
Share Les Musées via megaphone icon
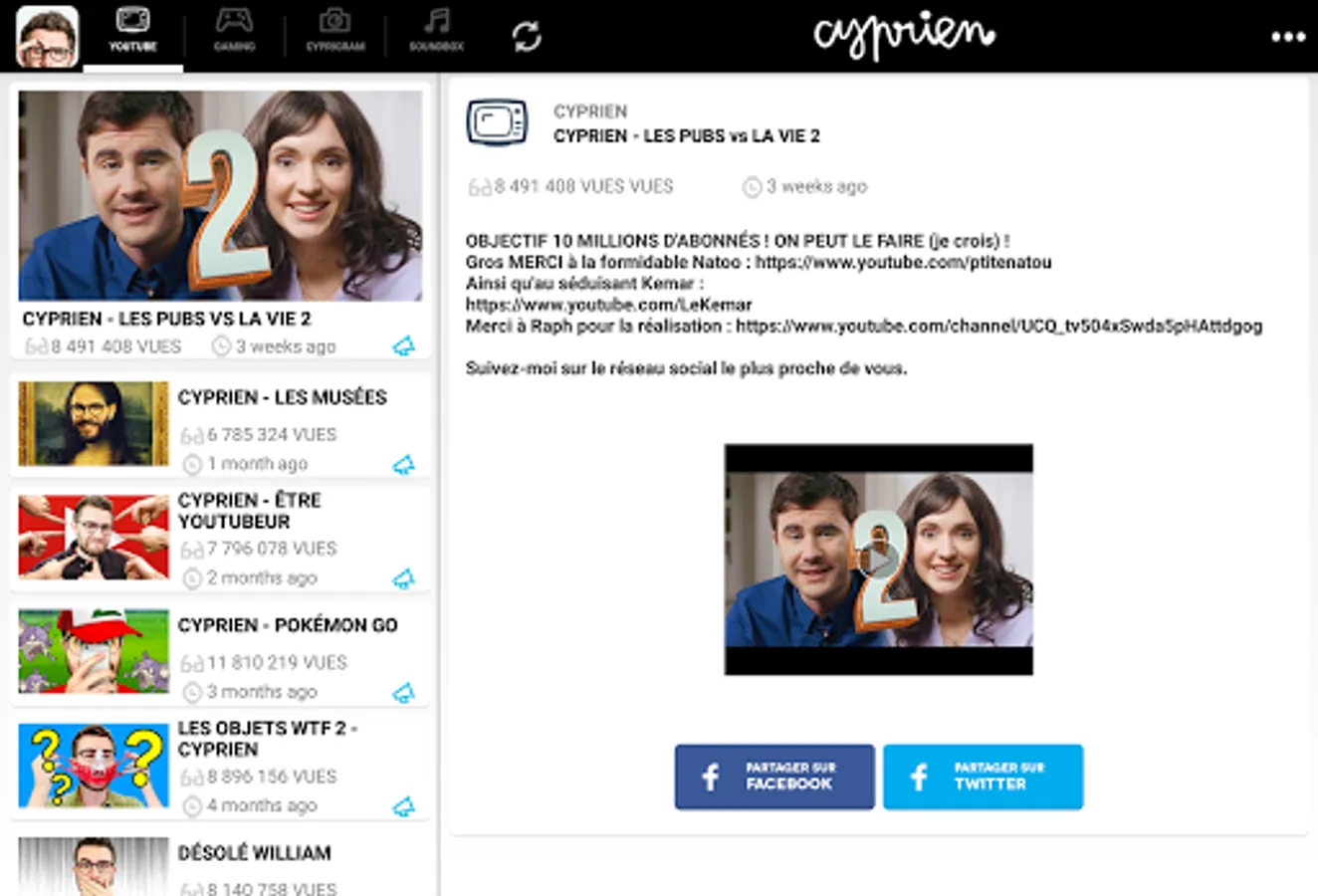pos(403,464)
